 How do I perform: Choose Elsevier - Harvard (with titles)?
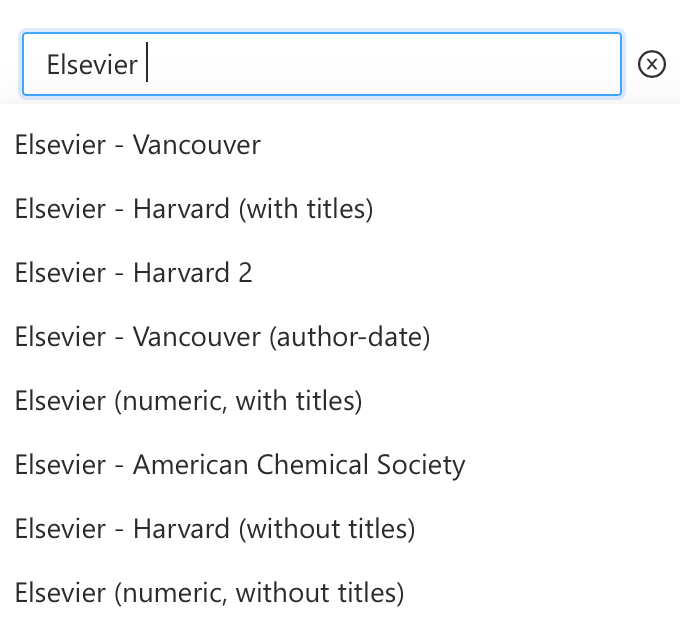[340, 209]
